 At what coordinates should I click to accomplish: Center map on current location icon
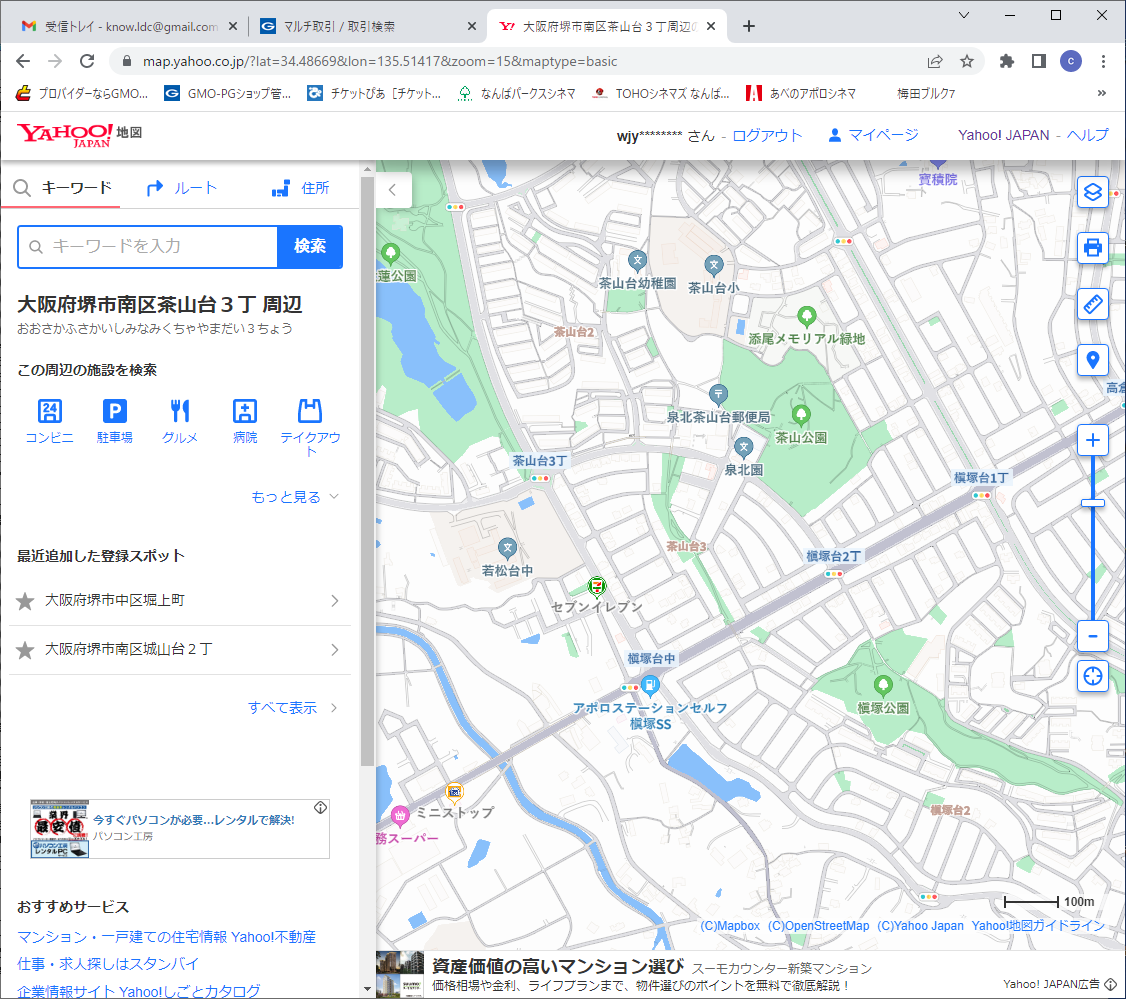click(x=1092, y=676)
